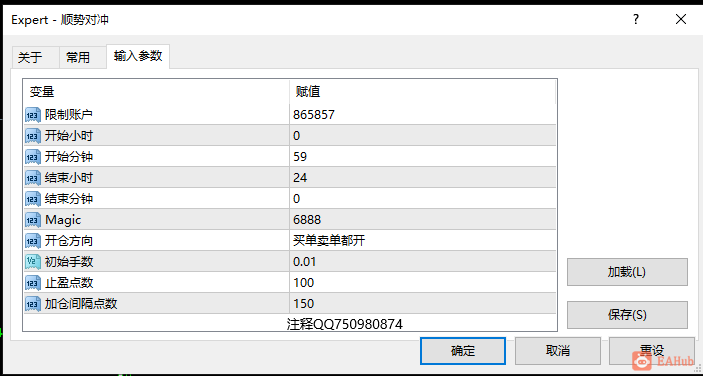703x376 pixels.
Task: Select the 加仓间隔点数 variable name
Action: [x=81, y=304]
